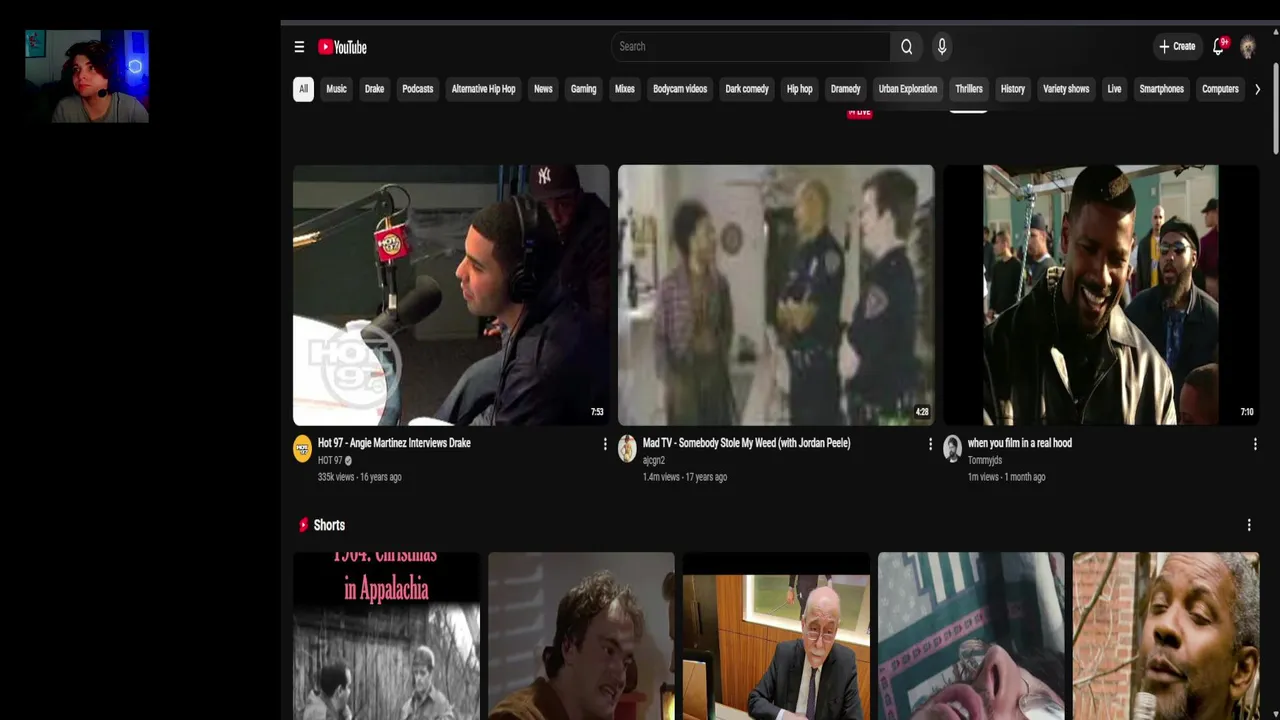Open ajcgn2 channel avatar
Viewport: 1280px width, 720px height.
click(627, 448)
